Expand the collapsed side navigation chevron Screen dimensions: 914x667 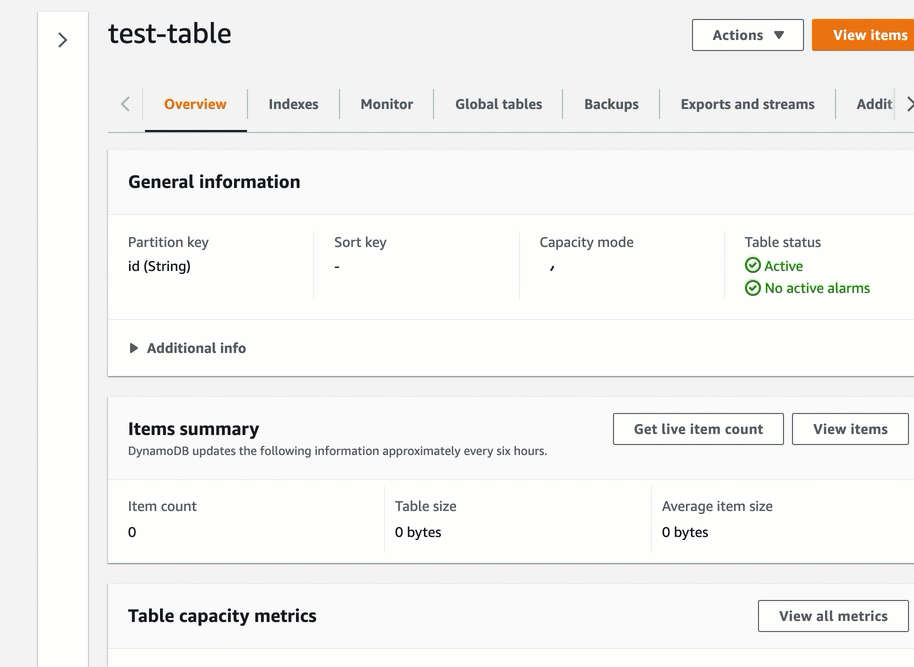click(63, 40)
